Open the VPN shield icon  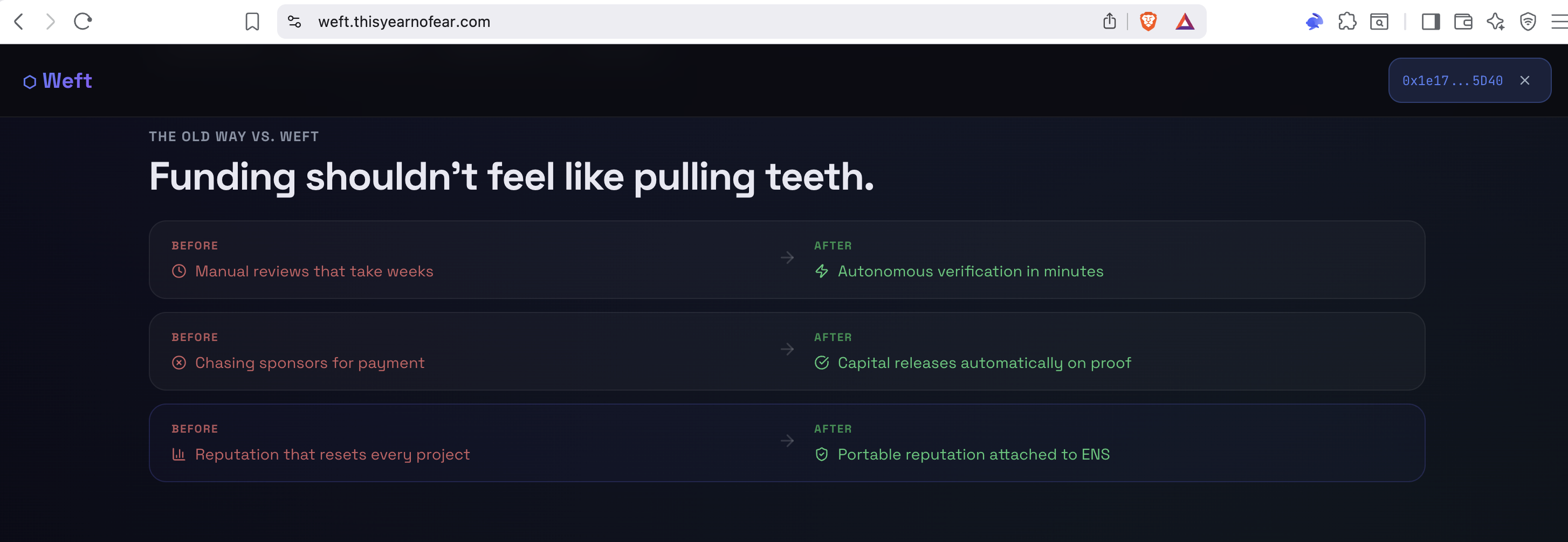[1528, 22]
